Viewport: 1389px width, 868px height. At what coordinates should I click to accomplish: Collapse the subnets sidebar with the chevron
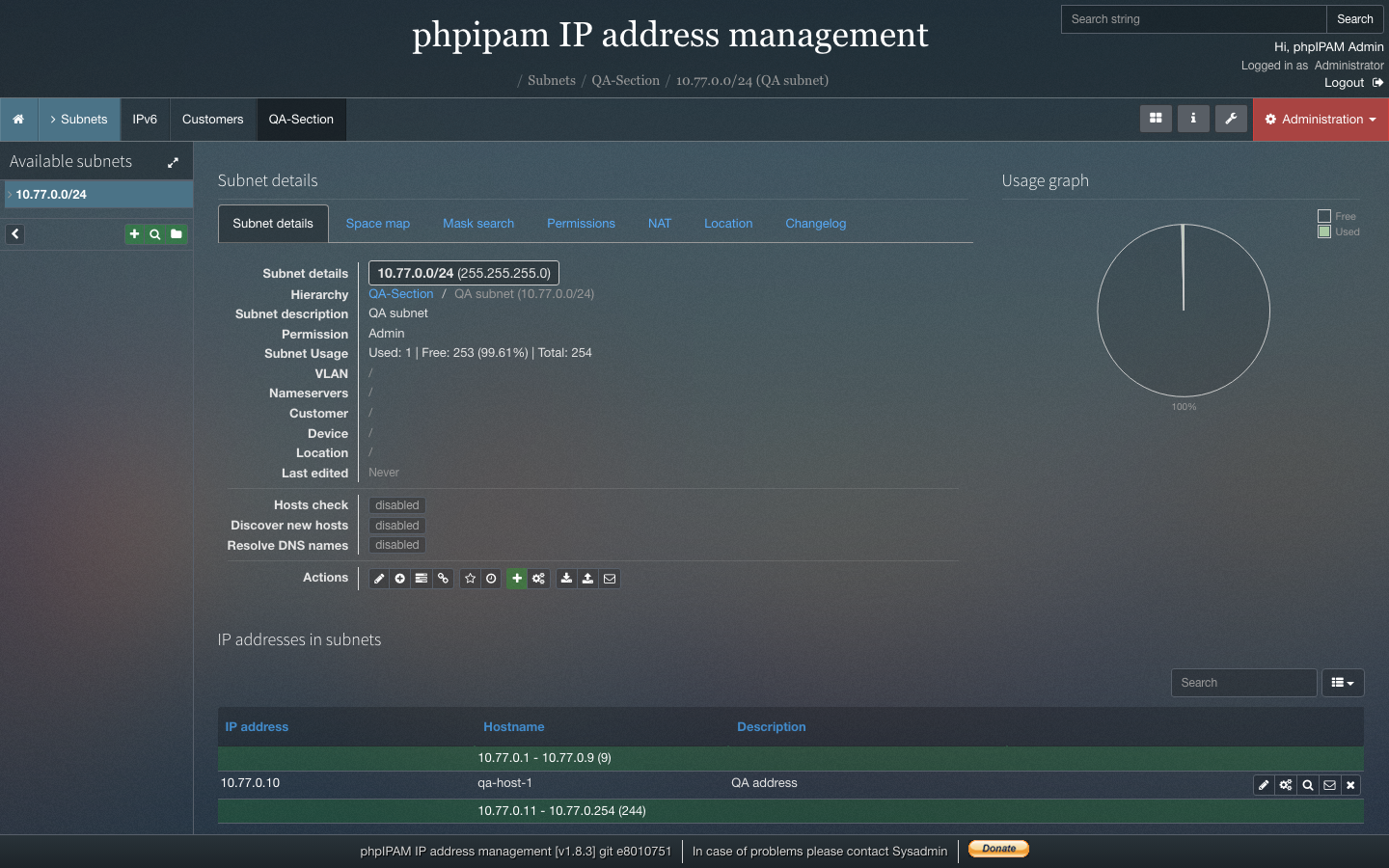15,234
